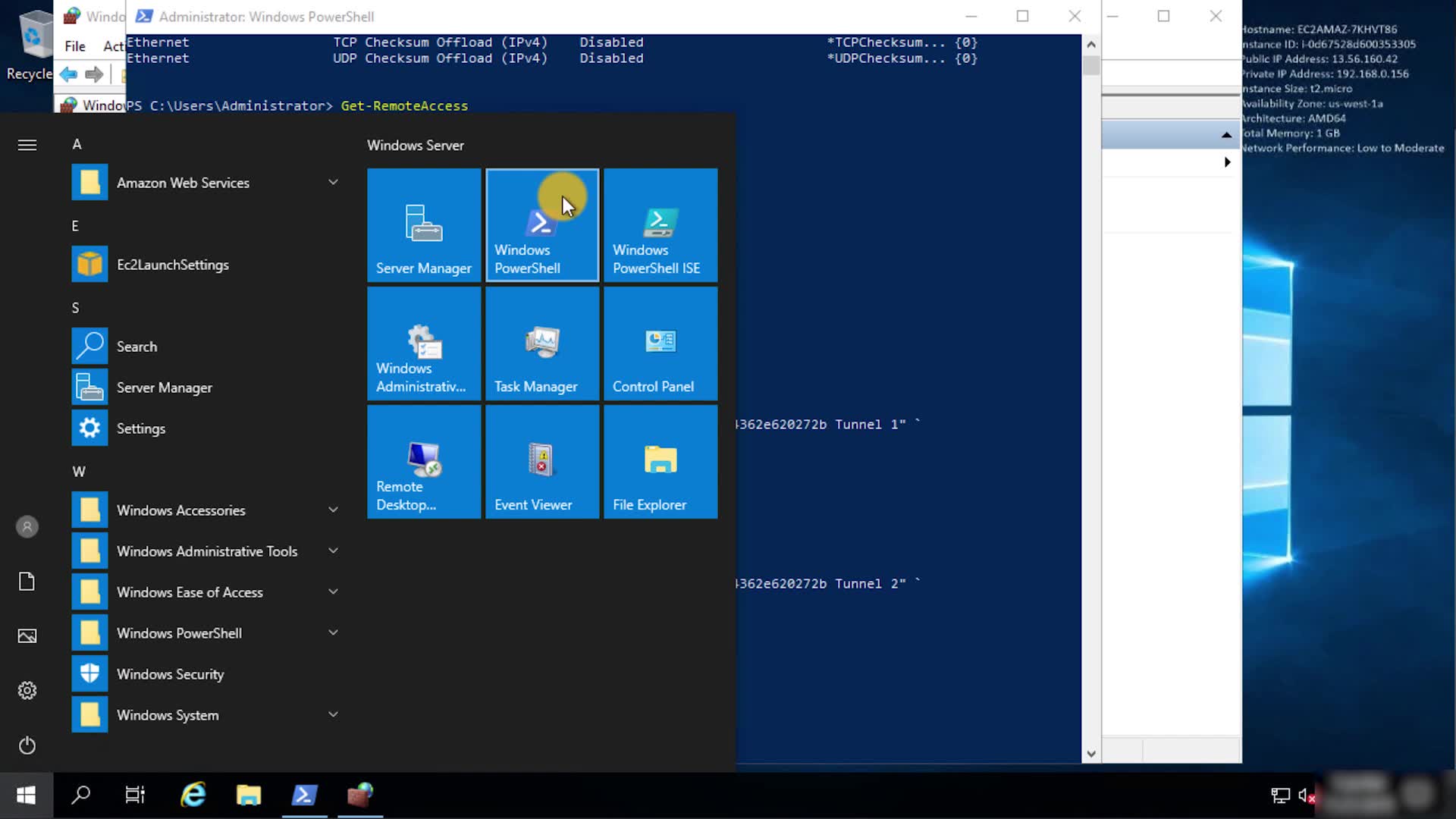This screenshot has height=819, width=1456.
Task: Open Windows Security from app list
Action: (170, 674)
